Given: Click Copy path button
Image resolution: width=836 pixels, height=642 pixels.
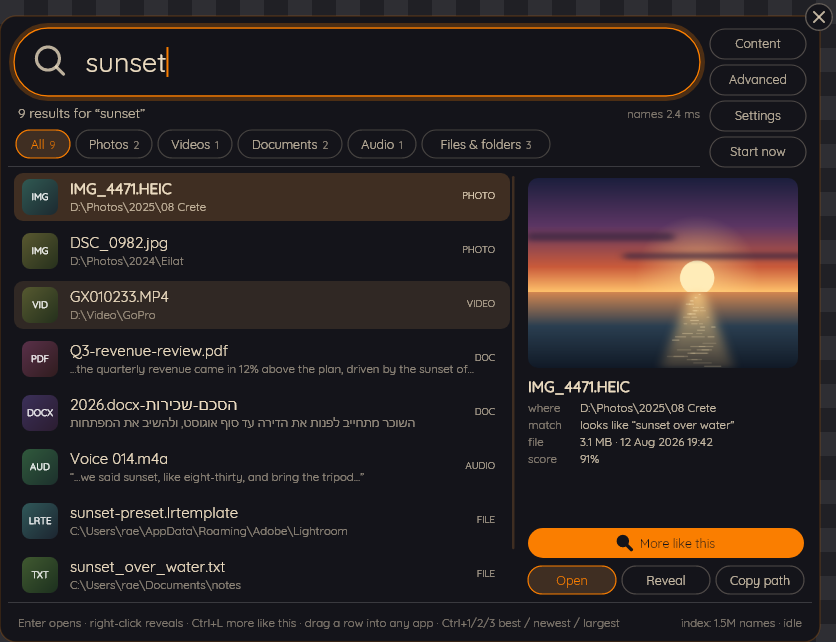Looking at the screenshot, I should pos(759,580).
